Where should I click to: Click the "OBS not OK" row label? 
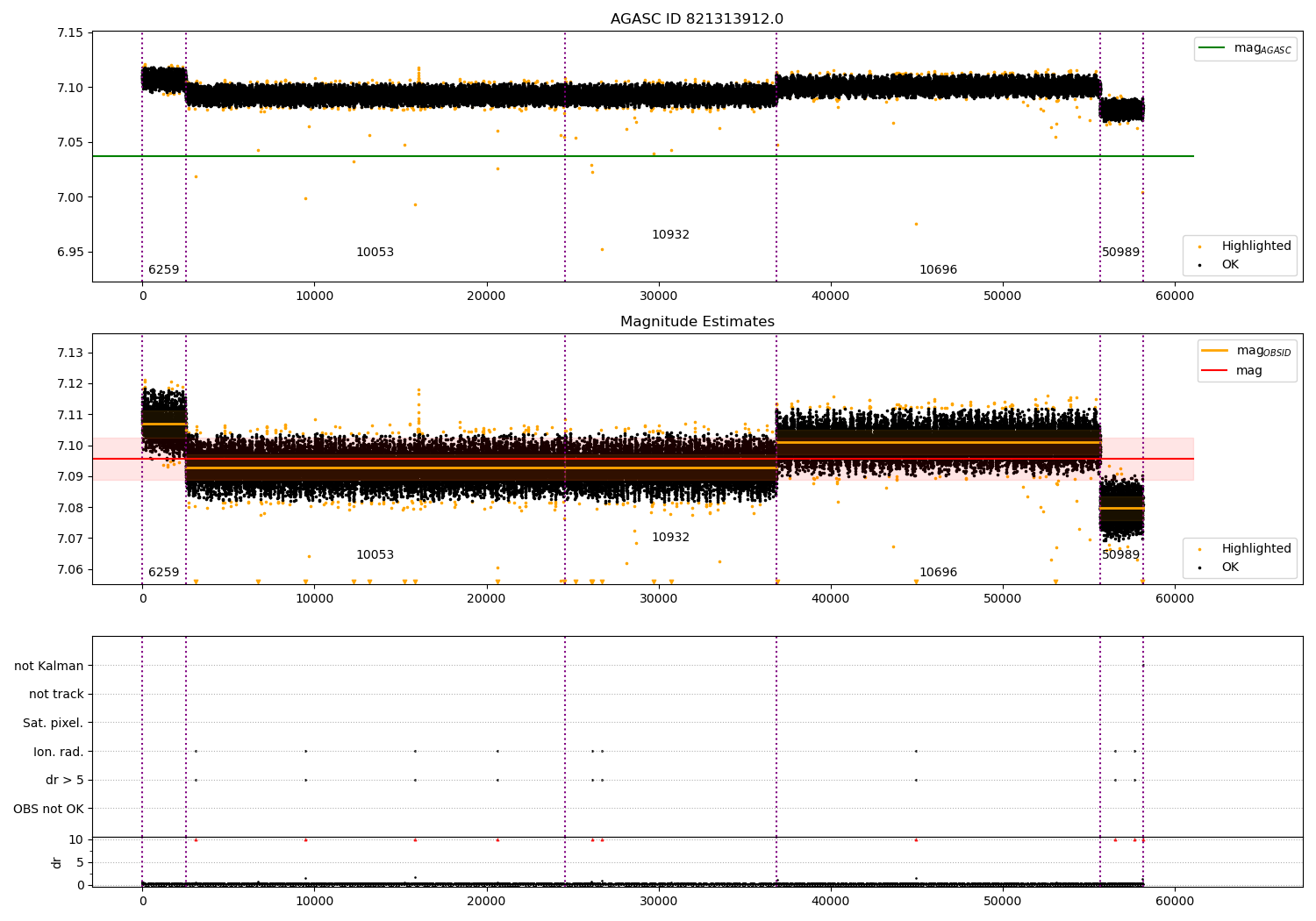click(x=48, y=810)
